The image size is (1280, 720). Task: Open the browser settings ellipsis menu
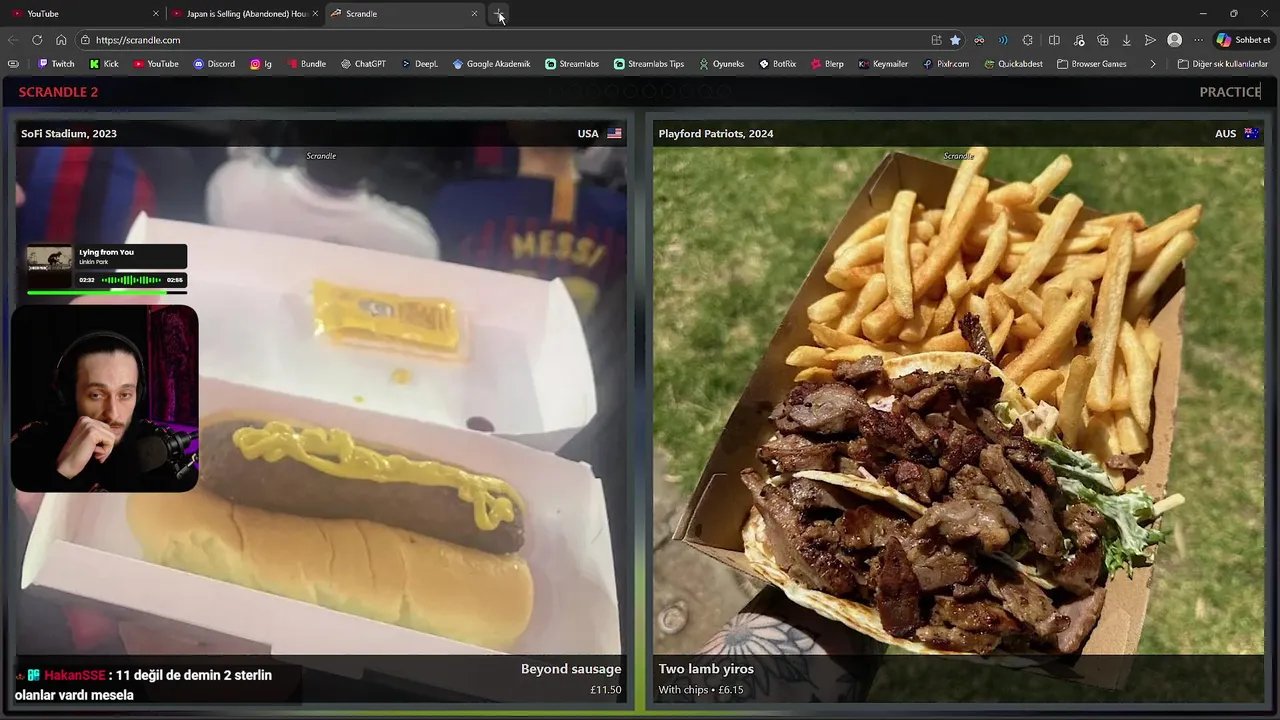tap(1198, 40)
